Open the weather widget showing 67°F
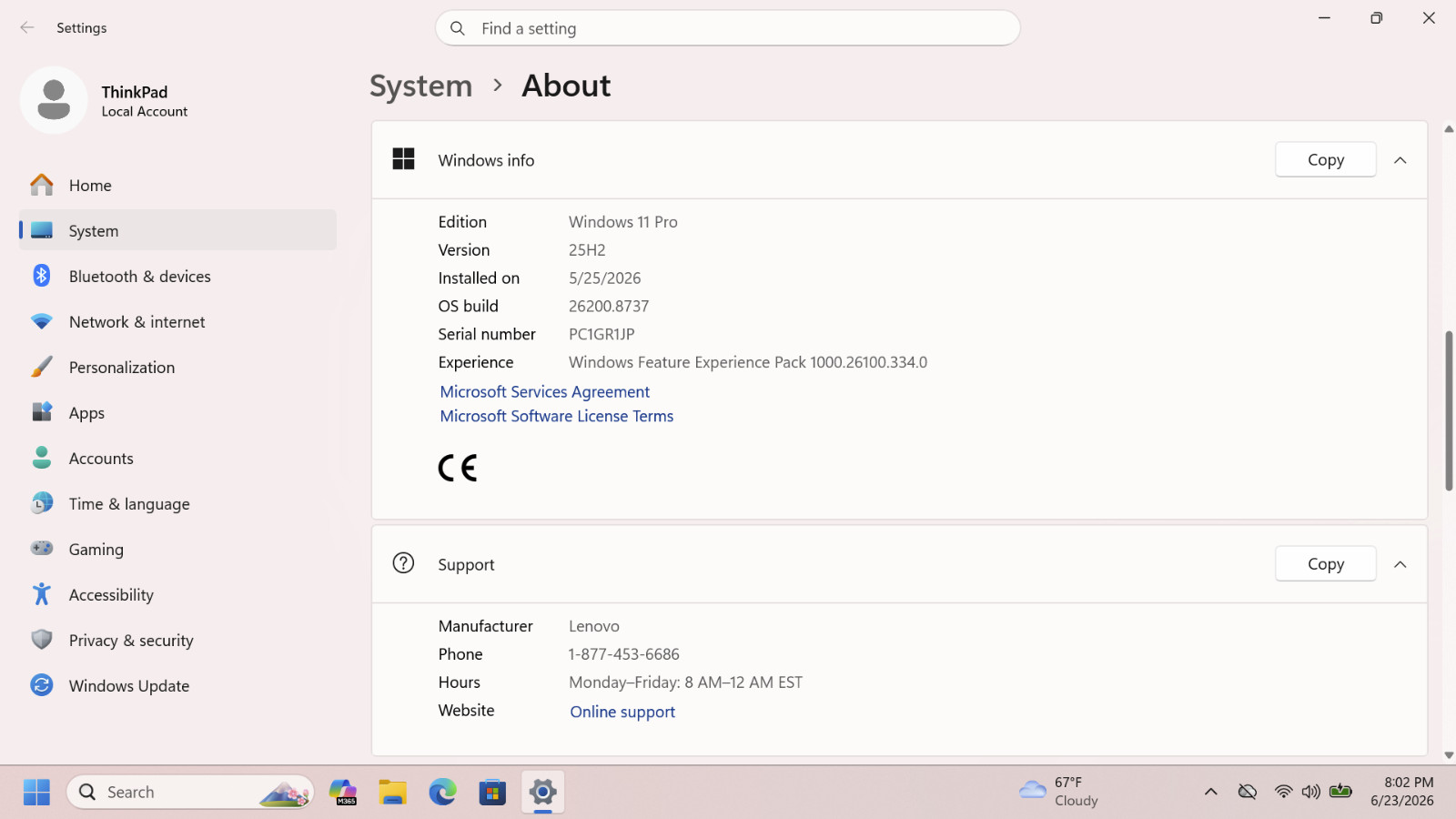This screenshot has width=1456, height=819. [x=1059, y=792]
